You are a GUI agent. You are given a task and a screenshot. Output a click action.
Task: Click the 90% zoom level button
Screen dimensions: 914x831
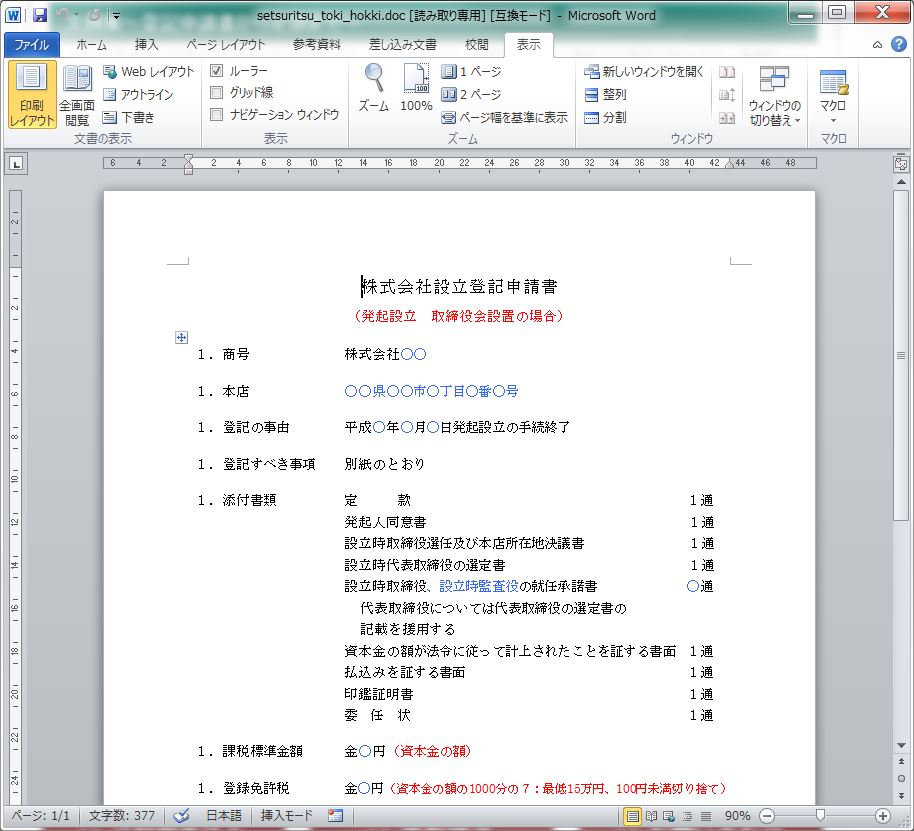point(737,816)
